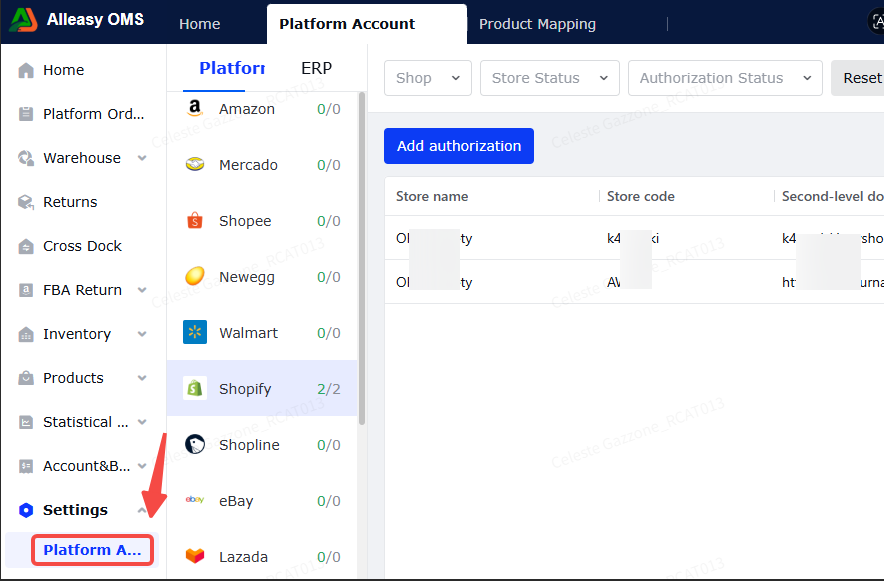
Task: Click the Settings hexagon icon
Action: point(26,510)
